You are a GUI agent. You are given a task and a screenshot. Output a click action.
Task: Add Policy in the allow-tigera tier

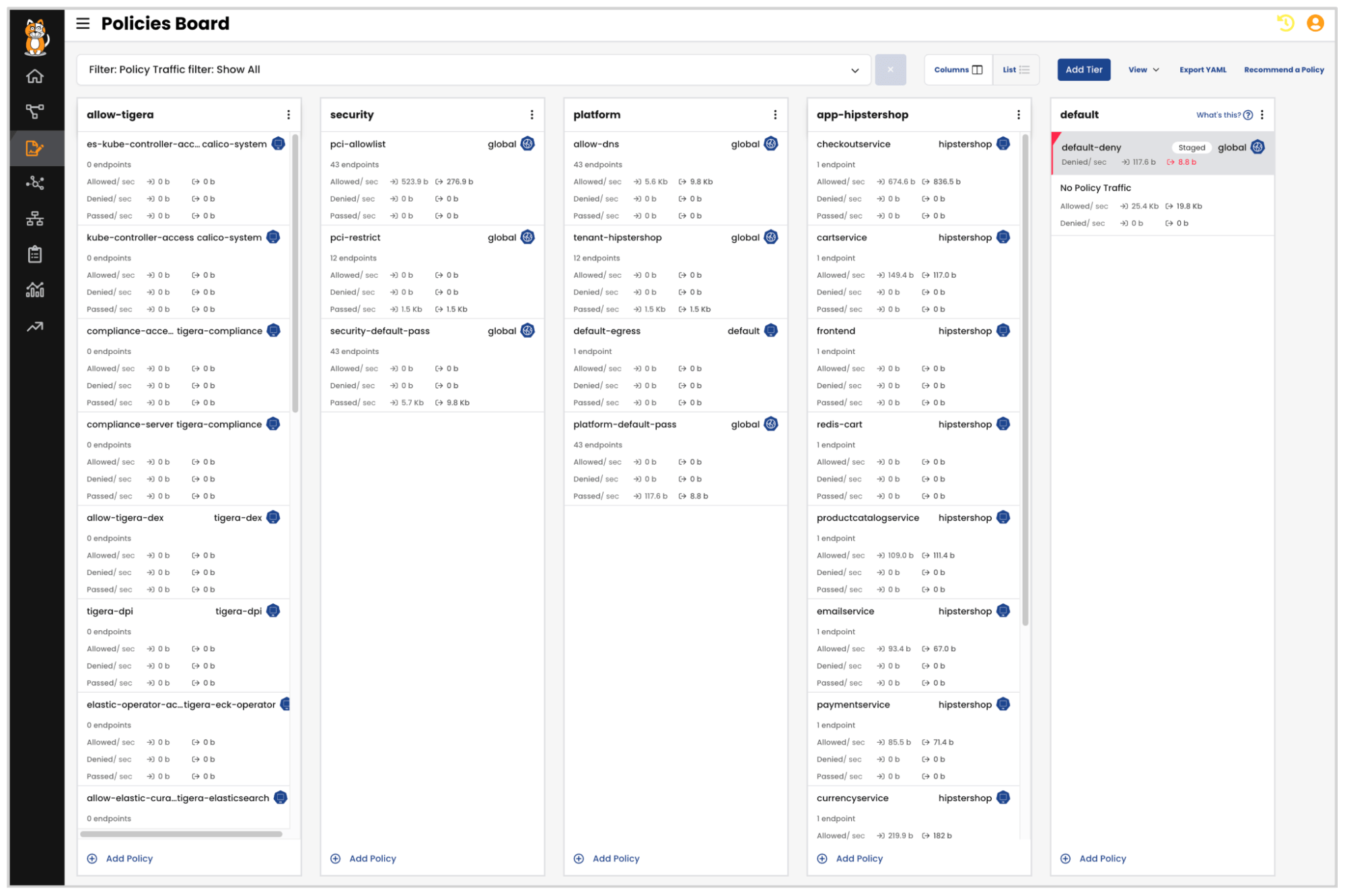coord(120,858)
